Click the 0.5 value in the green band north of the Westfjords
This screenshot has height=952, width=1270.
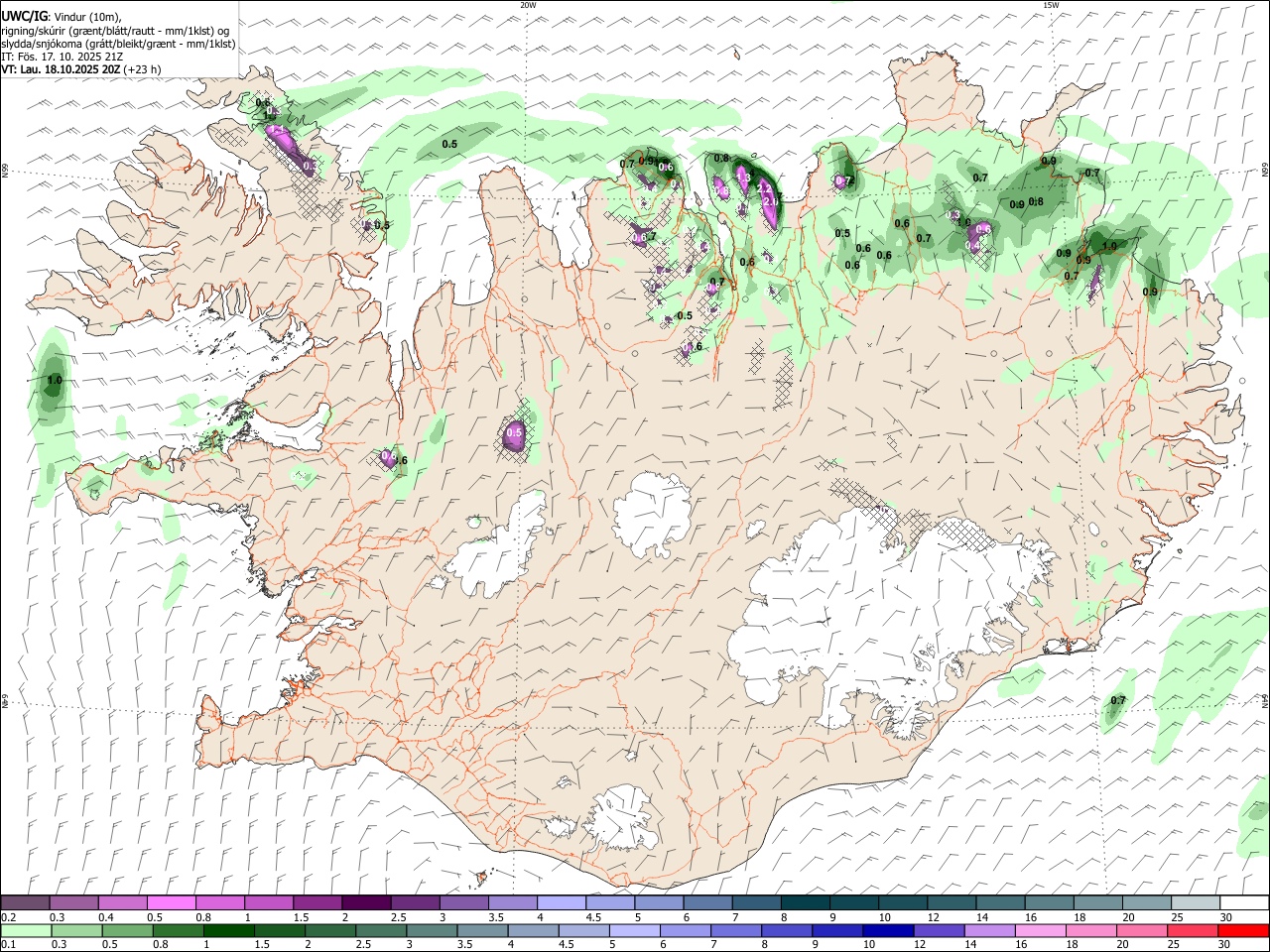tap(449, 144)
